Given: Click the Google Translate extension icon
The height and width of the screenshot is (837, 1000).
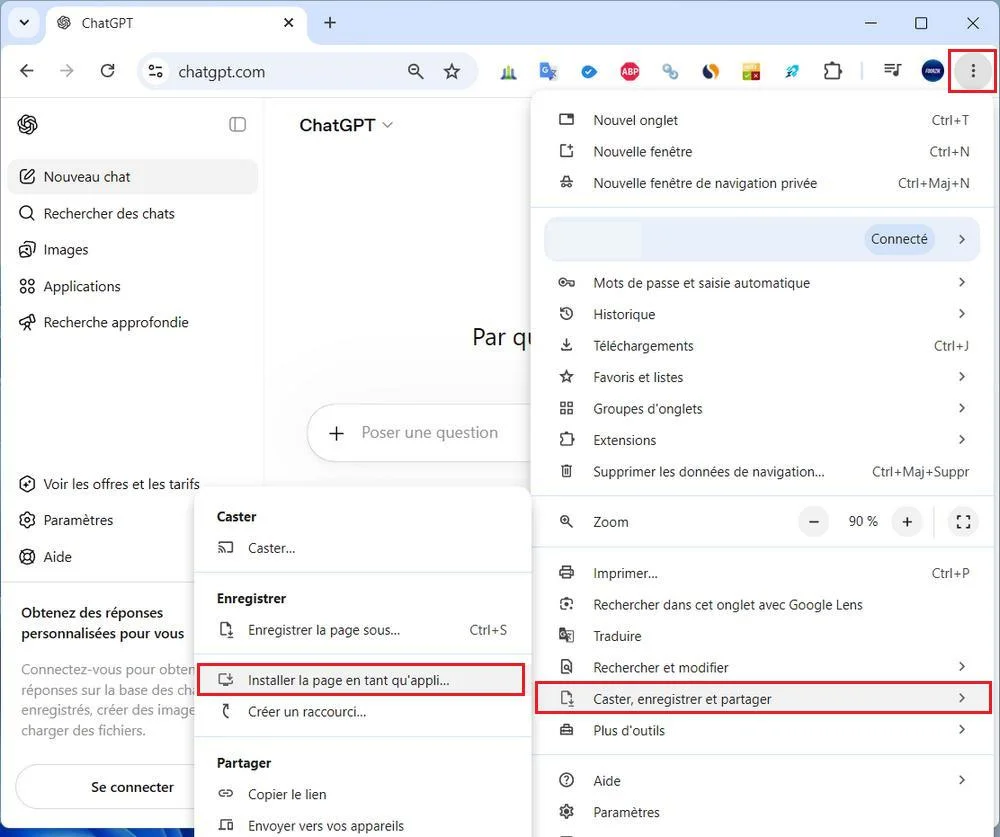Looking at the screenshot, I should [548, 71].
